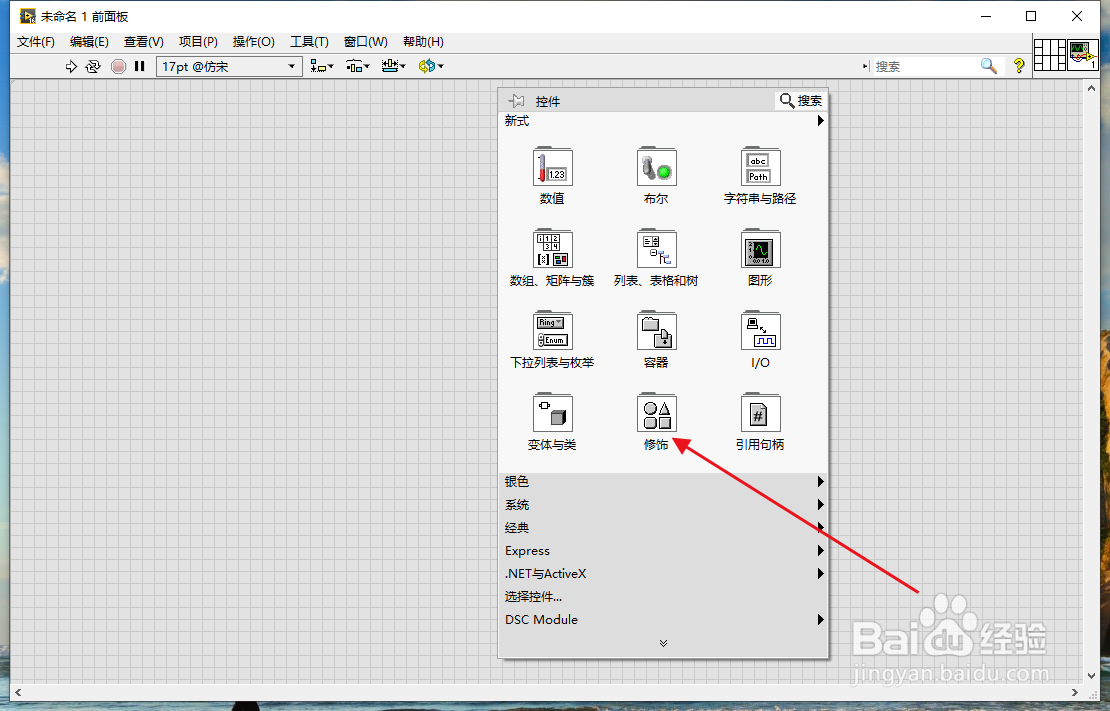This screenshot has width=1110, height=711.
Task: Expand the .NET与ActiveX palette category
Action: click(663, 574)
